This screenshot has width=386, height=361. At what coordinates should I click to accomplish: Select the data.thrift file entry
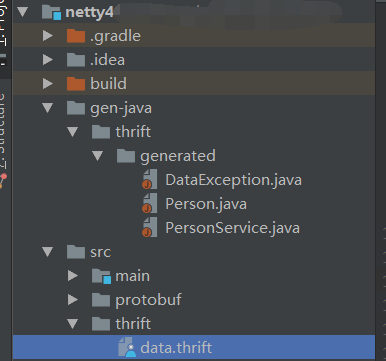[x=194, y=347]
